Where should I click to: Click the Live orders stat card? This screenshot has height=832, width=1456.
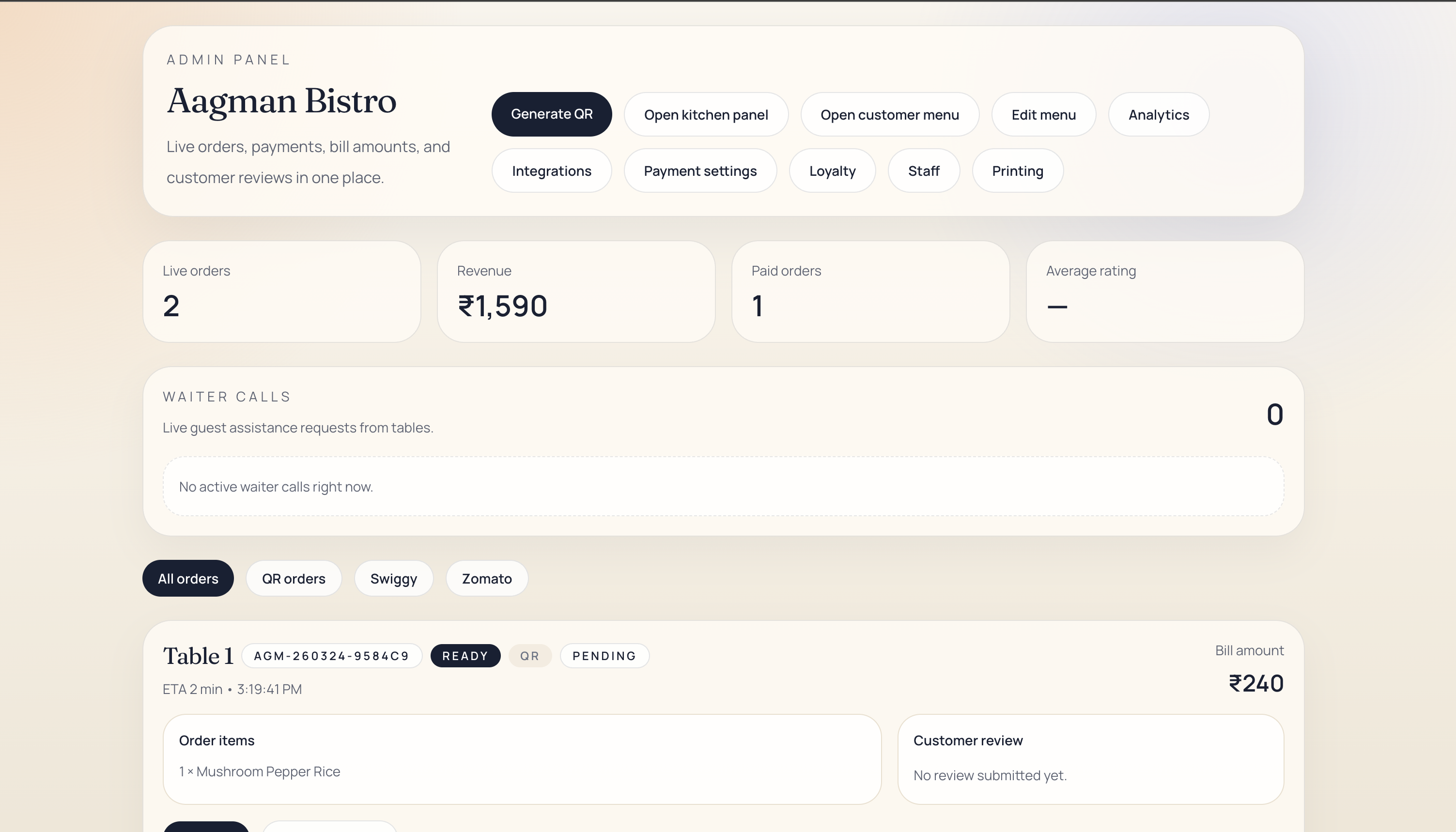(x=282, y=292)
